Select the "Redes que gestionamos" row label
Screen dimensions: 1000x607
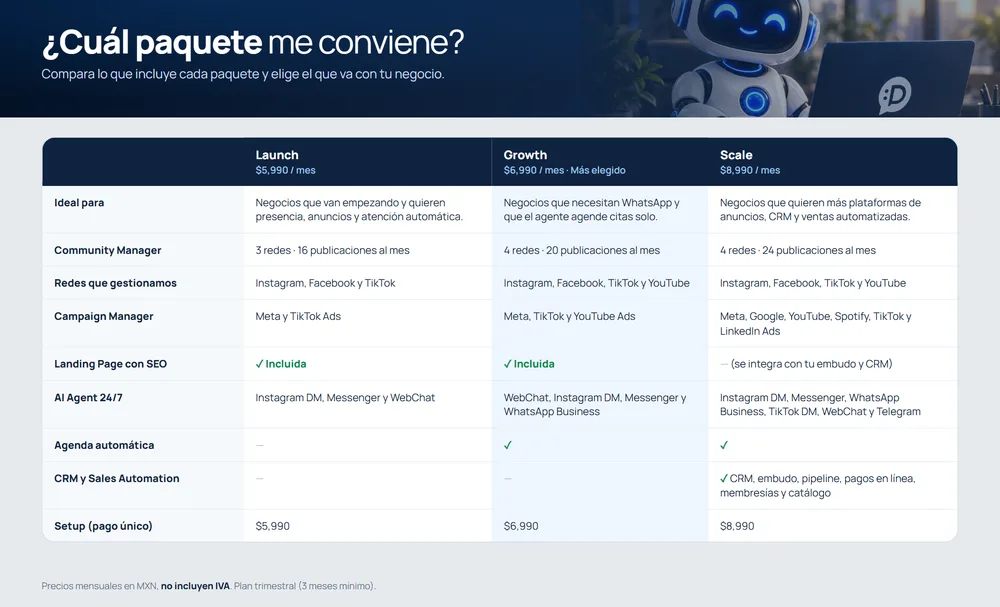pos(115,283)
